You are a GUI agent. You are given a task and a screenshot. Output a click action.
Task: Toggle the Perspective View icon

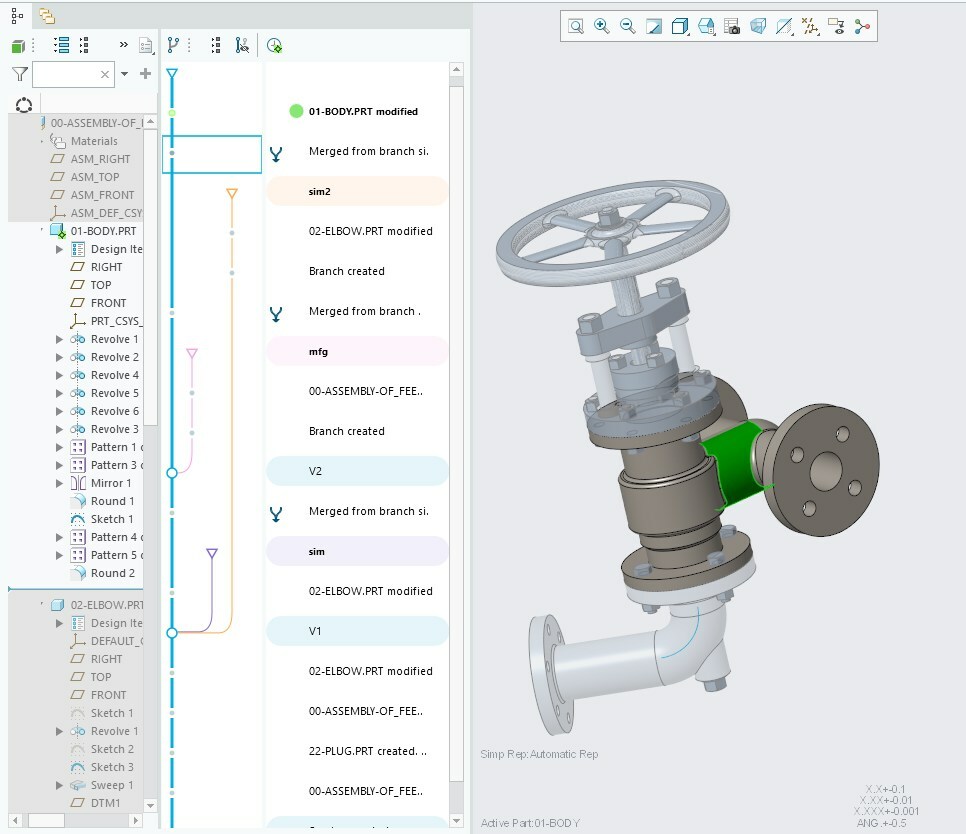tap(758, 27)
